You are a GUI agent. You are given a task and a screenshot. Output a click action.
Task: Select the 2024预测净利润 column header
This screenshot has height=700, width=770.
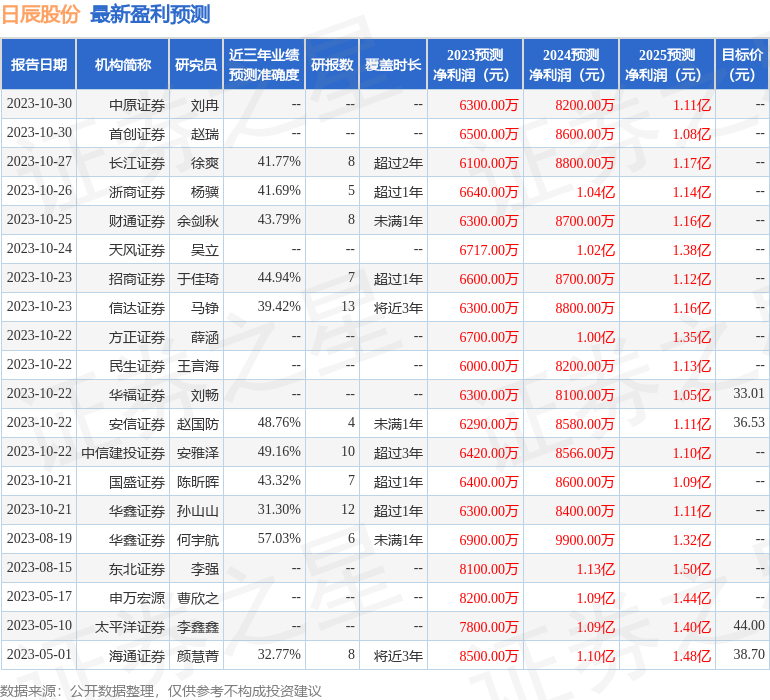[x=571, y=65]
